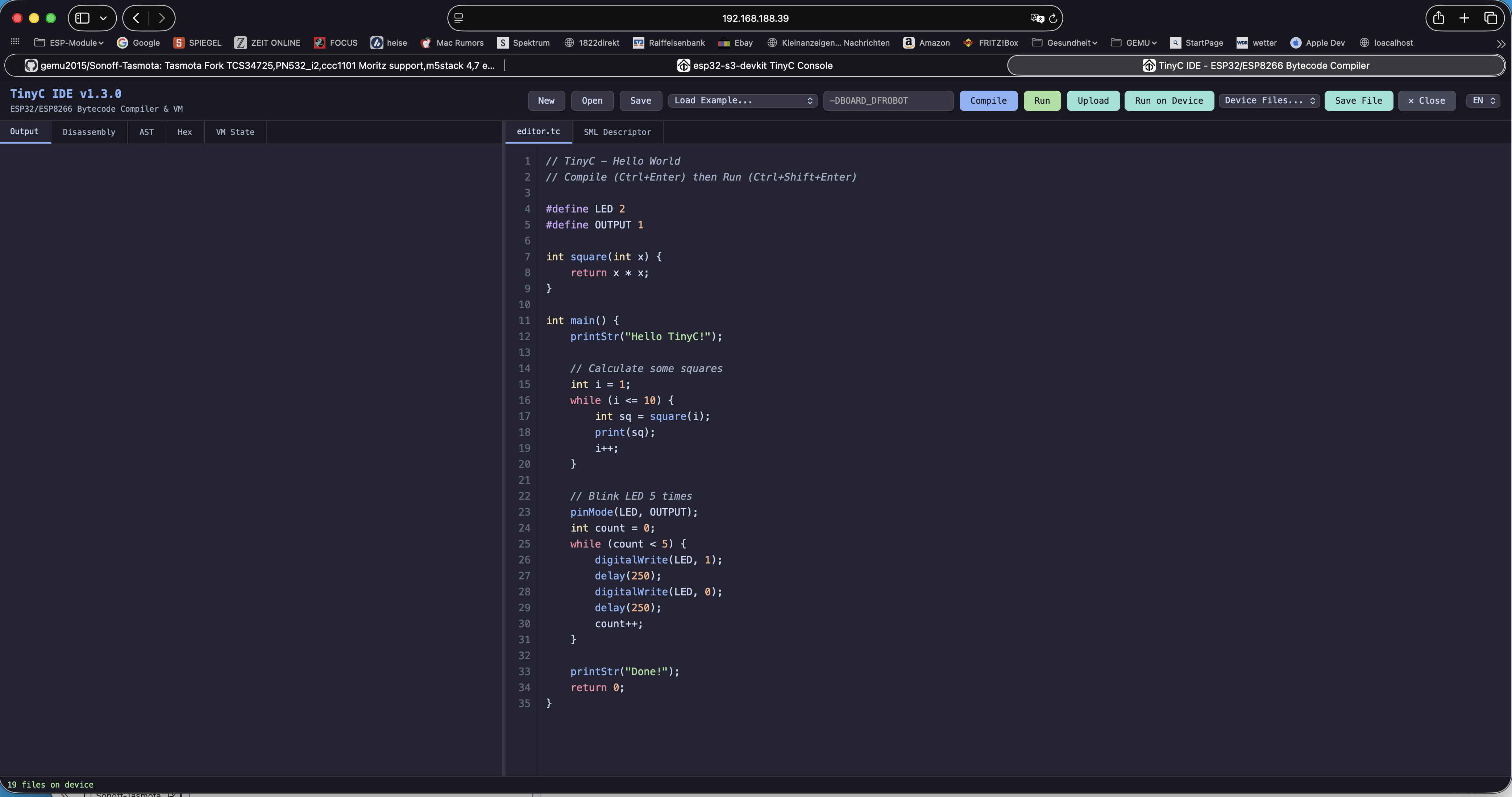Open the Device Files dropdown
The image size is (1512, 797).
click(1269, 100)
